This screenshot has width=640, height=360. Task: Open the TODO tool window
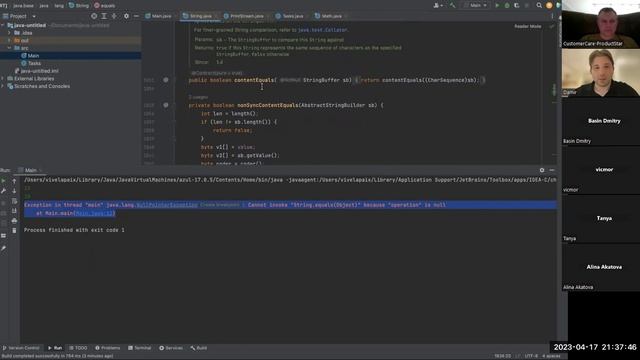(78, 348)
